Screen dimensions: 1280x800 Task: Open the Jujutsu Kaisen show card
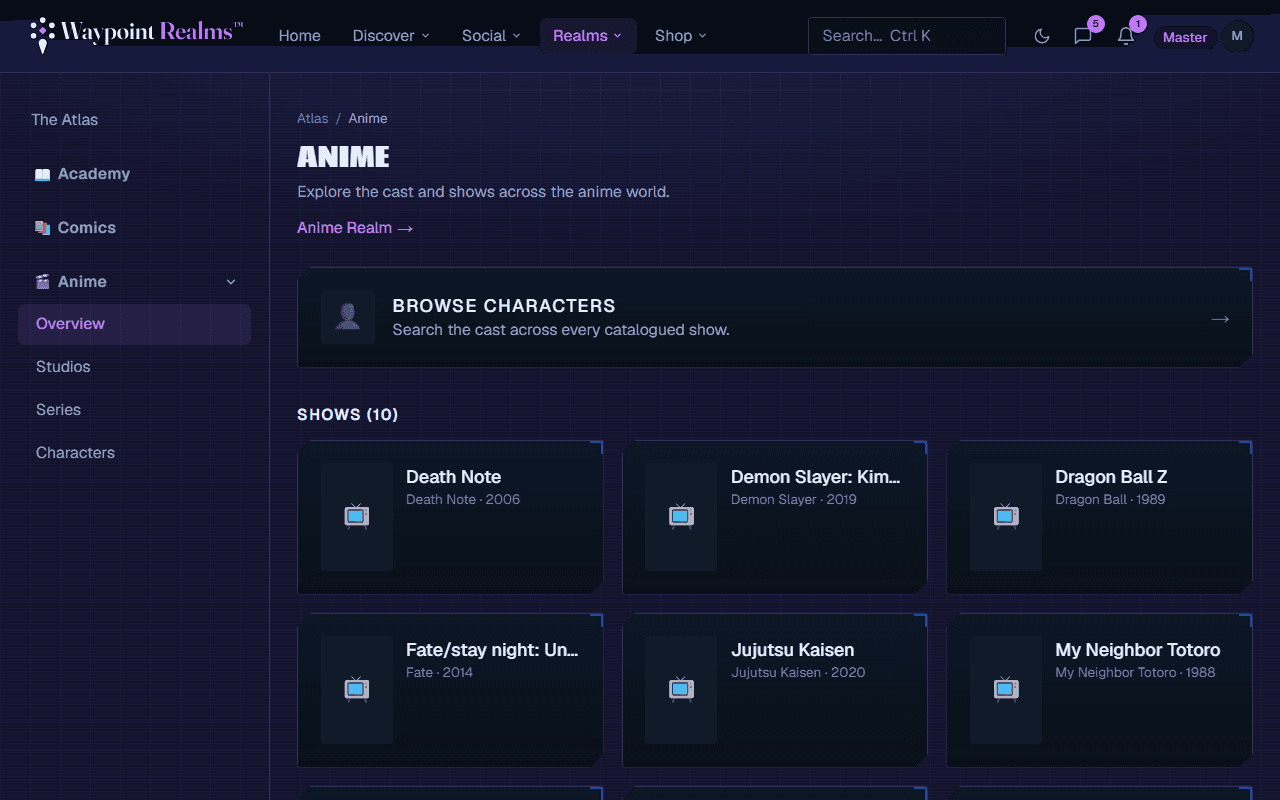pos(775,690)
